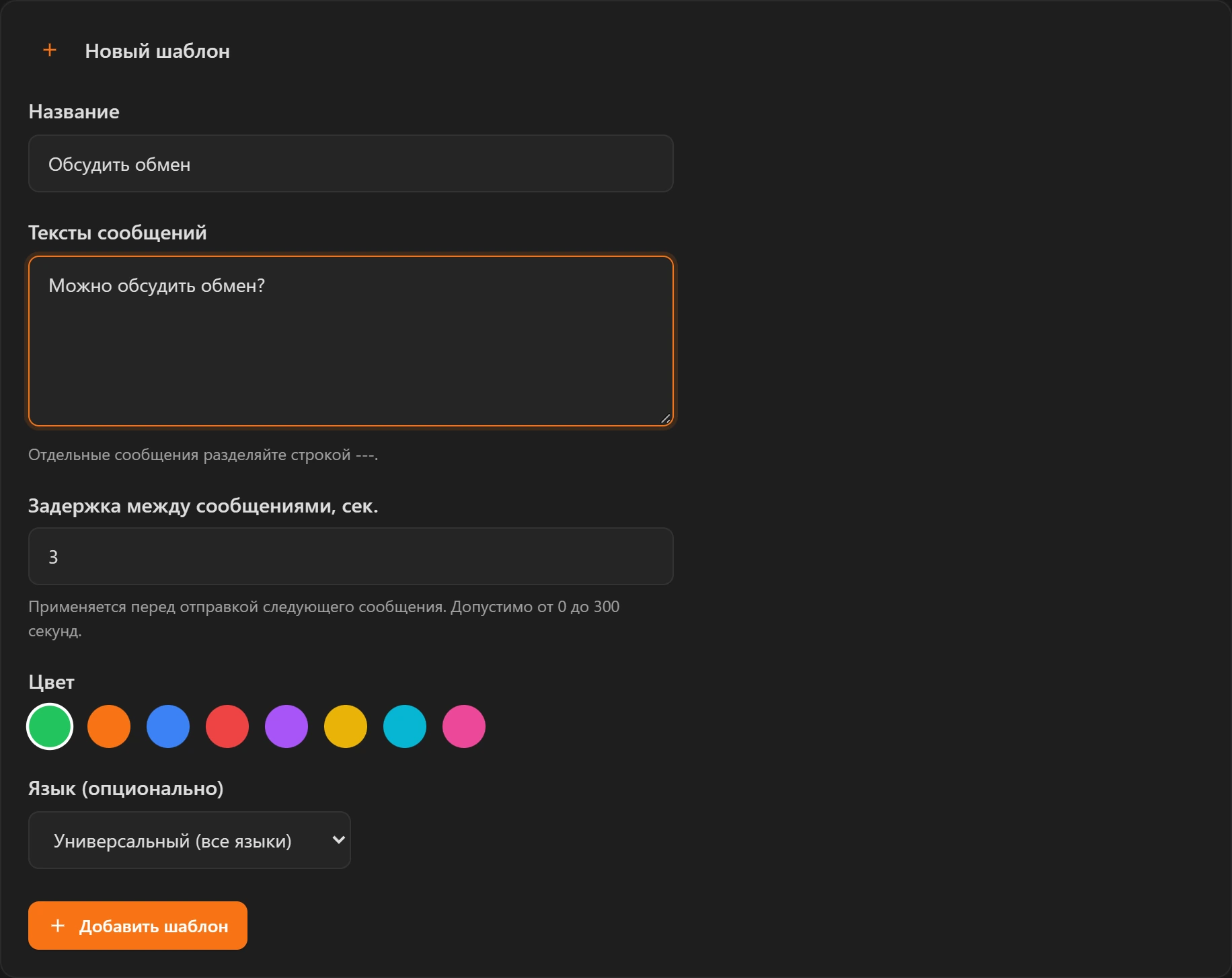Select the purple color swatch
The image size is (1232, 978).
(x=286, y=726)
